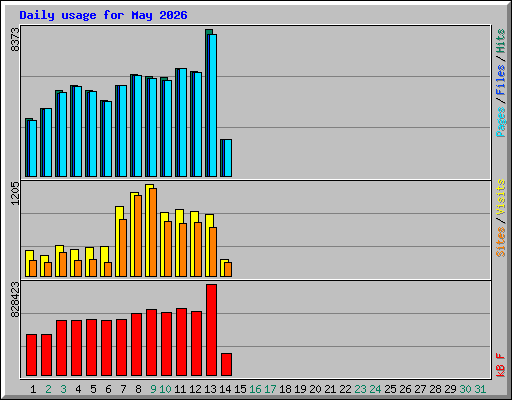The image size is (512, 400).
Task: Click day label 12 on the x-axis
Action: 195,389
